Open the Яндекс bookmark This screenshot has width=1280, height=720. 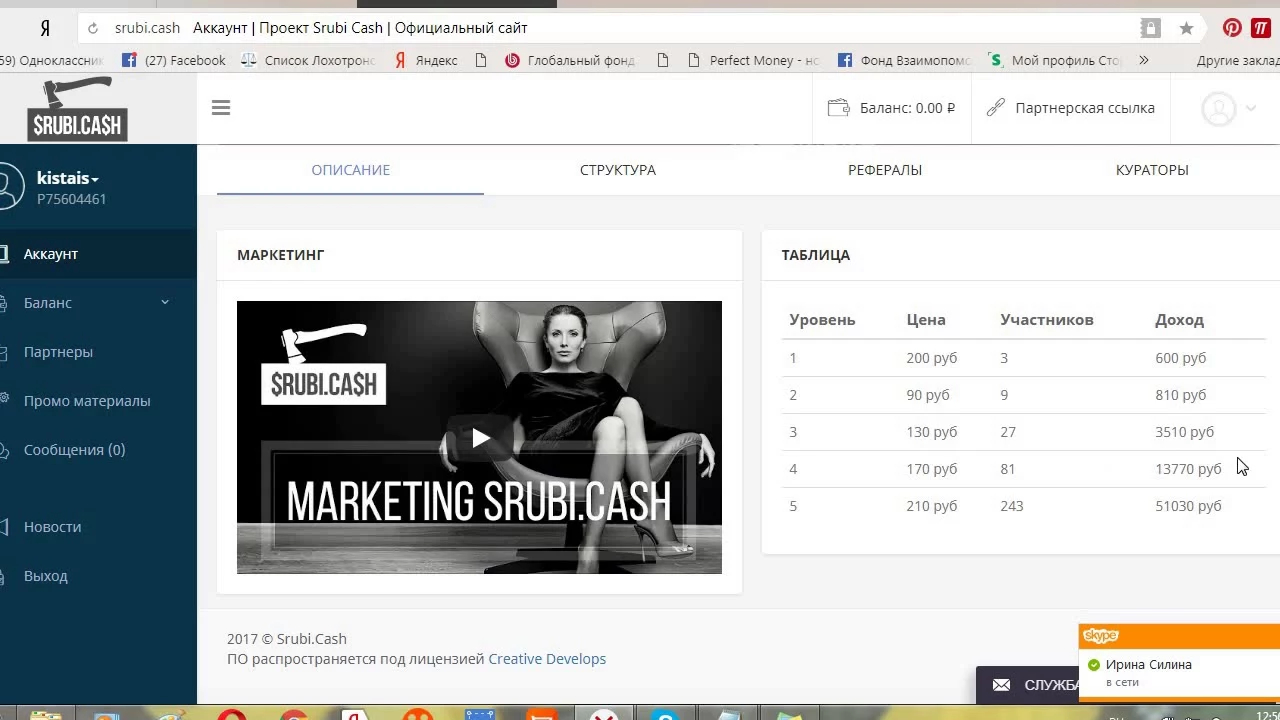tap(426, 60)
